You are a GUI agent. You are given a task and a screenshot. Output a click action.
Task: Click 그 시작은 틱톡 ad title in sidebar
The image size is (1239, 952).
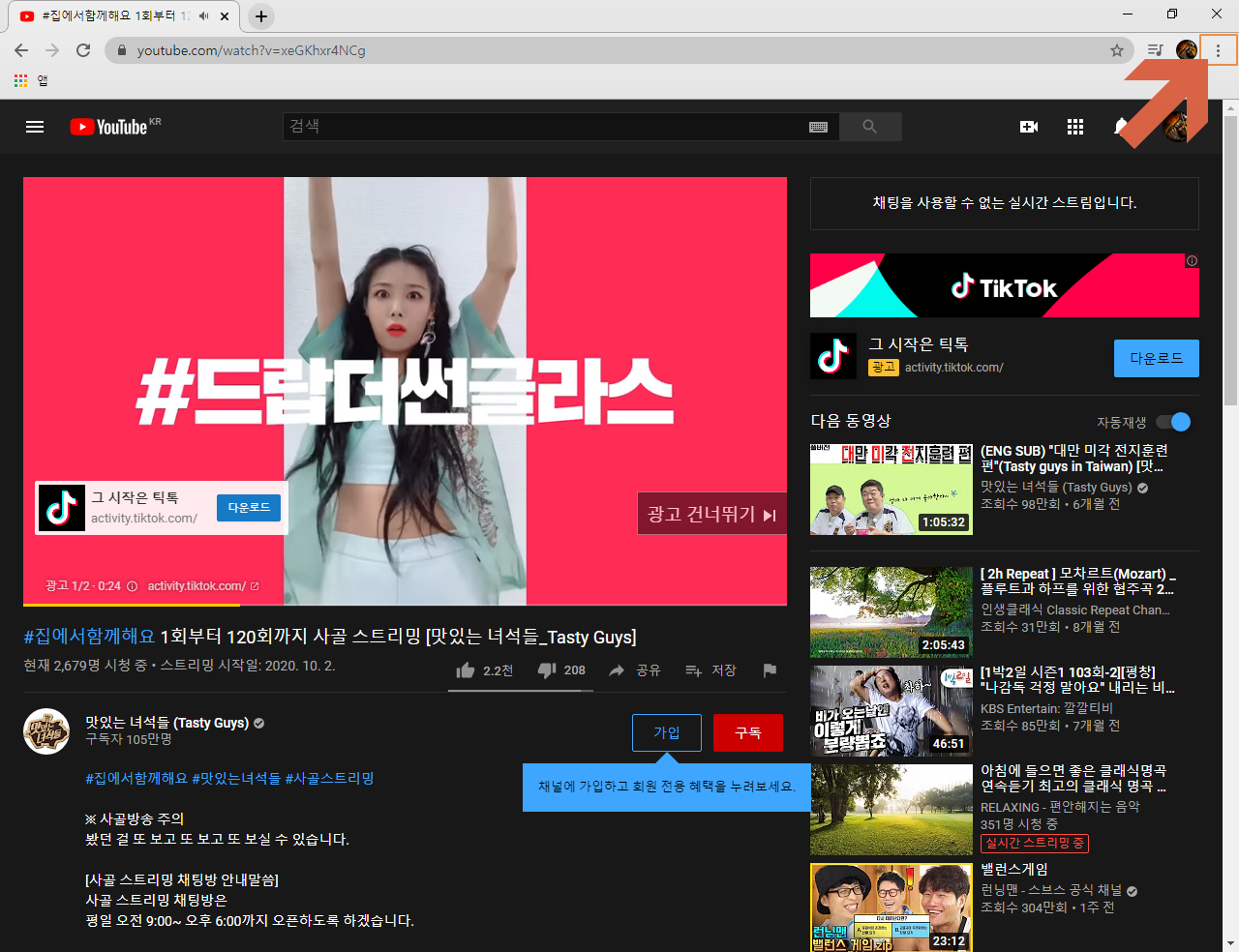coord(919,344)
